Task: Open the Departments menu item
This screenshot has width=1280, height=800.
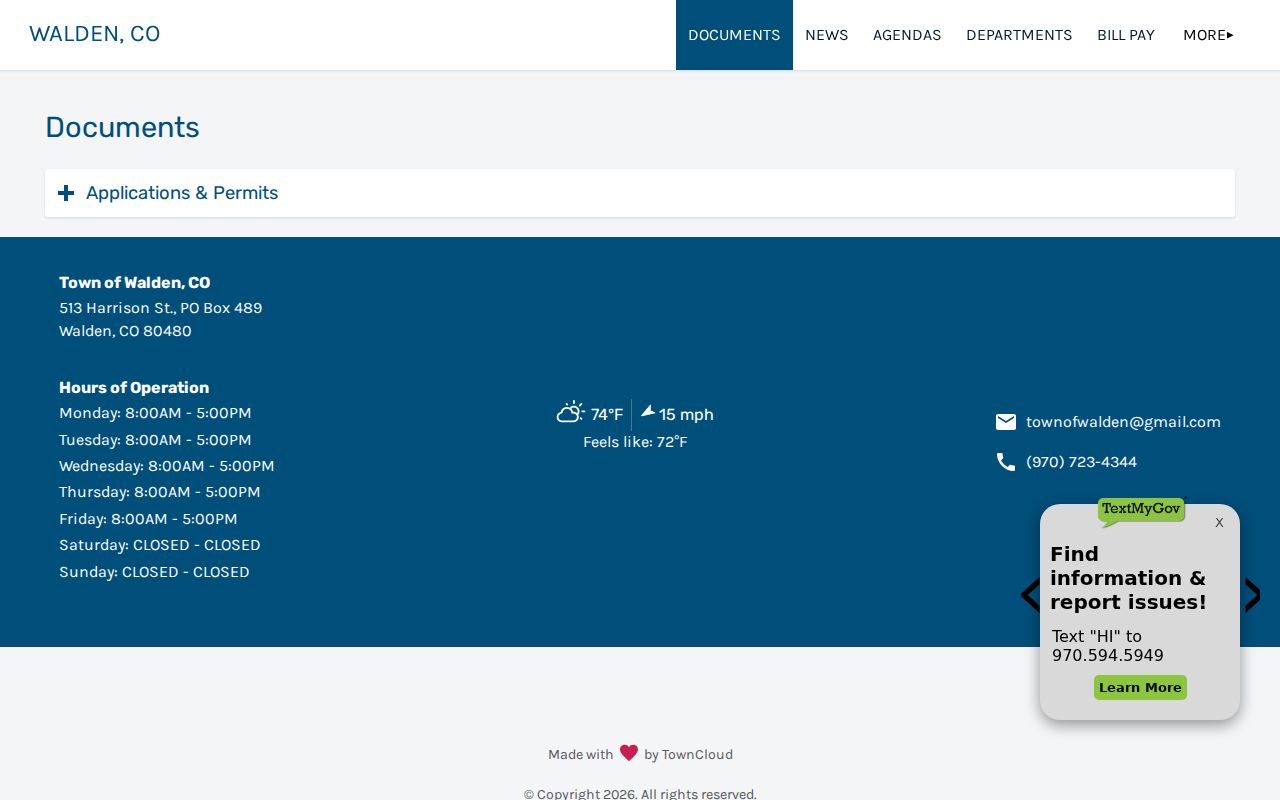Action: point(1019,35)
